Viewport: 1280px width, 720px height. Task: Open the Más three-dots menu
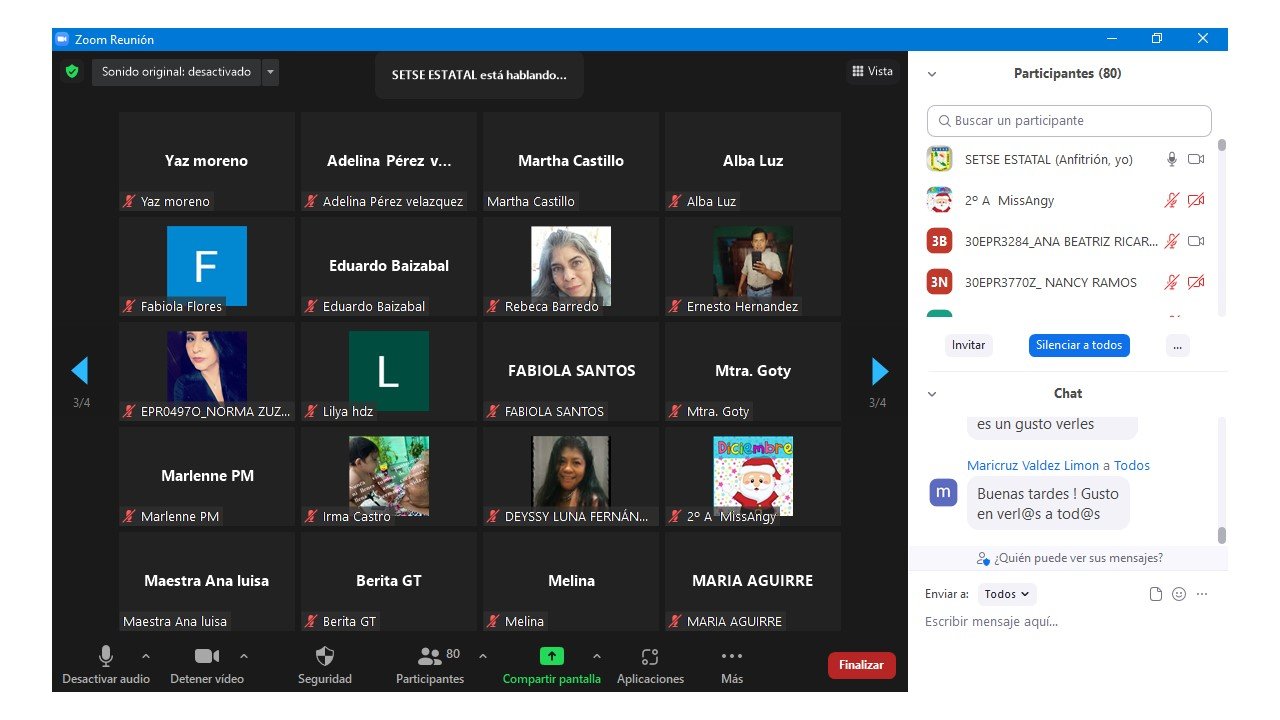point(732,657)
